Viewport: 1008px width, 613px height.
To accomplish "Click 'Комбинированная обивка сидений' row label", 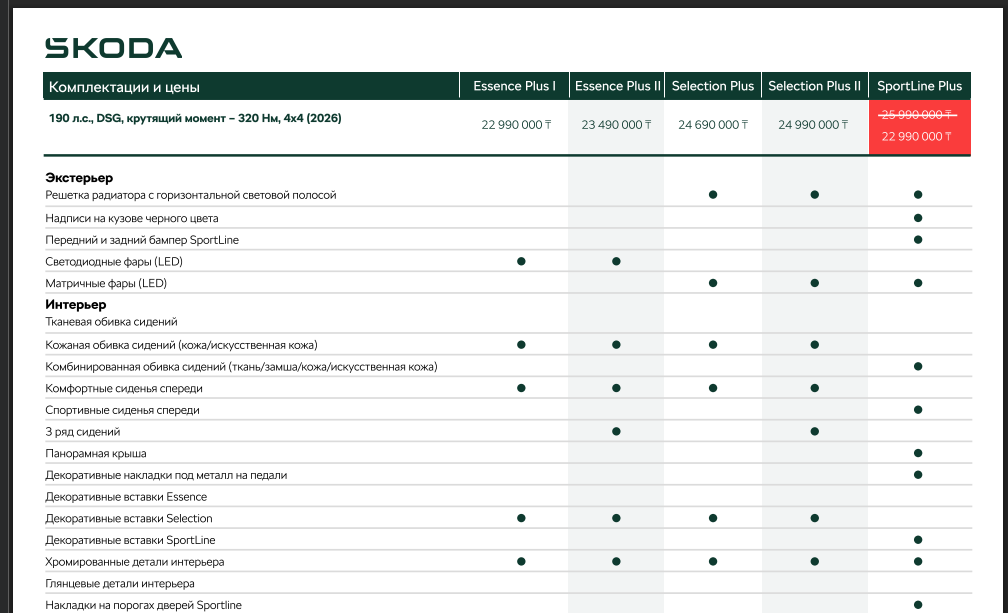I will 241,367.
